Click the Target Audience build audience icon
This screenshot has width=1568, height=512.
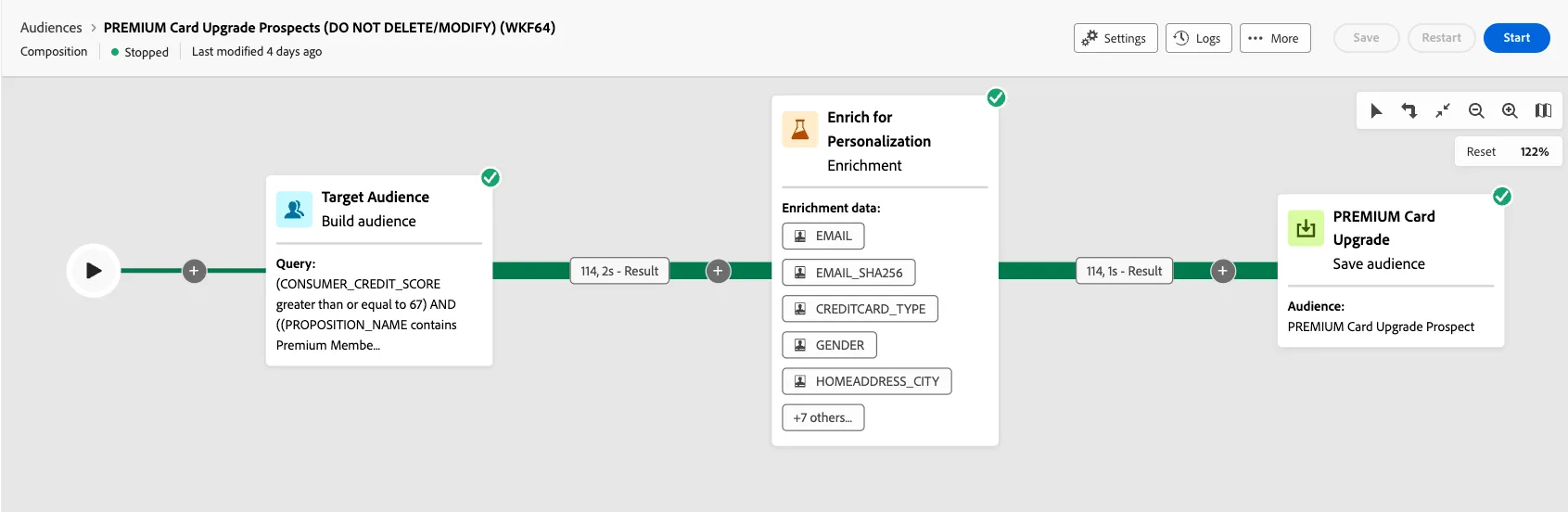tap(294, 210)
